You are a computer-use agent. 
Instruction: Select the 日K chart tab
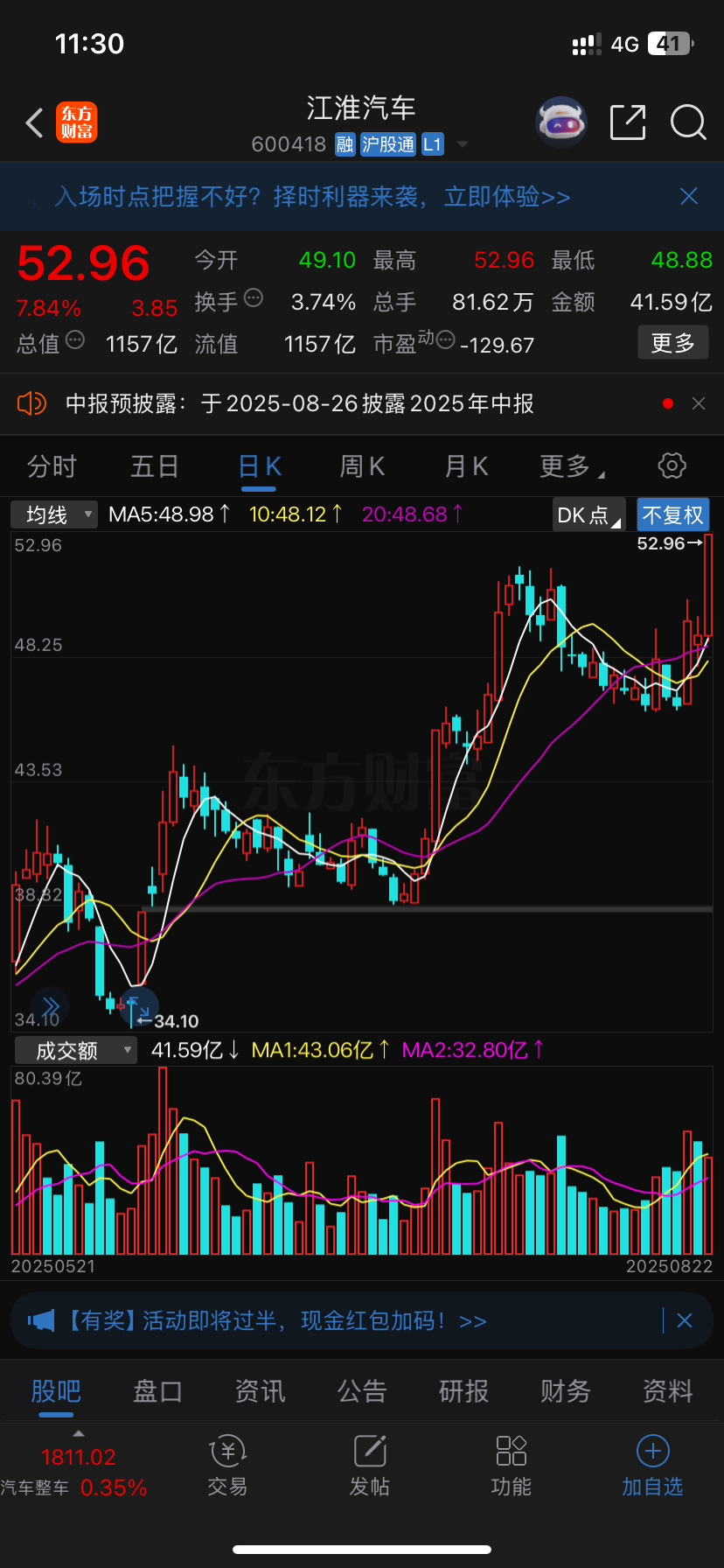click(260, 466)
